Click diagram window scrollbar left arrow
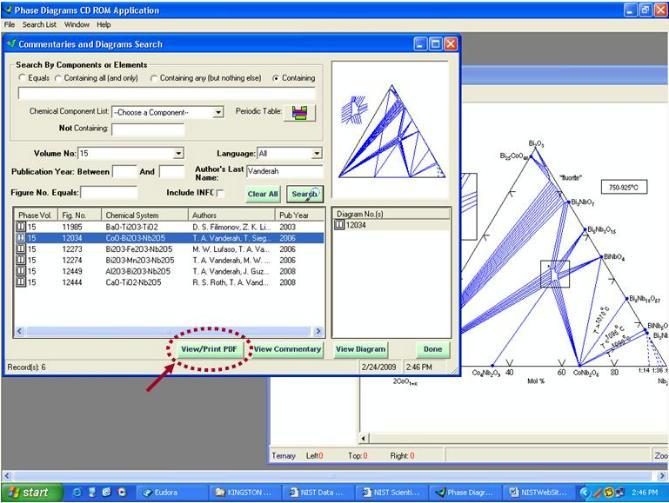Viewport: 669px width, 503px height. pyautogui.click(x=364, y=438)
